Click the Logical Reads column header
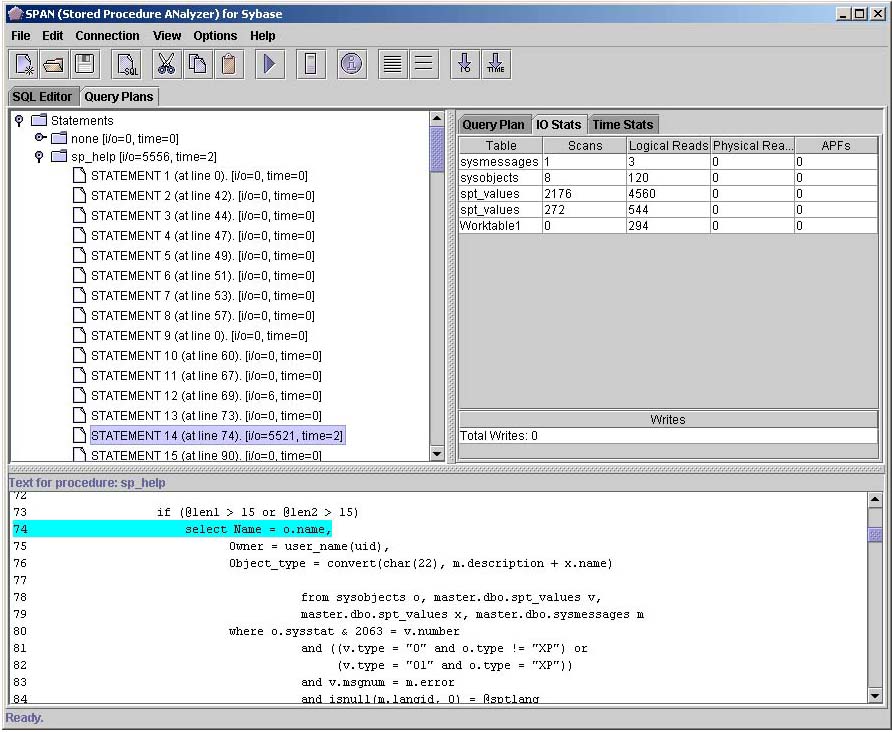 668,146
